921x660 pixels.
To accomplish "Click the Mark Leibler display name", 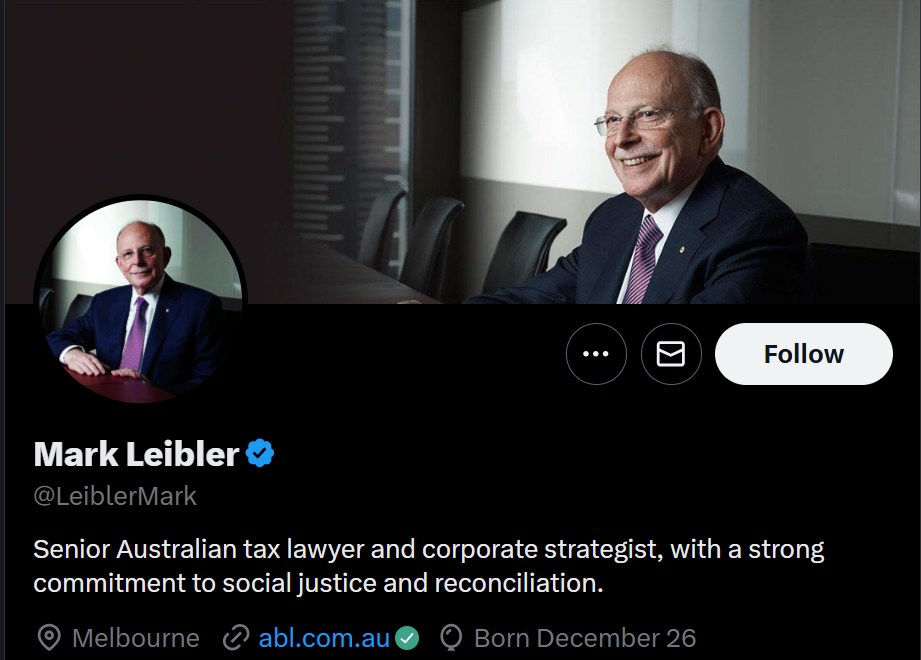I will coord(136,454).
